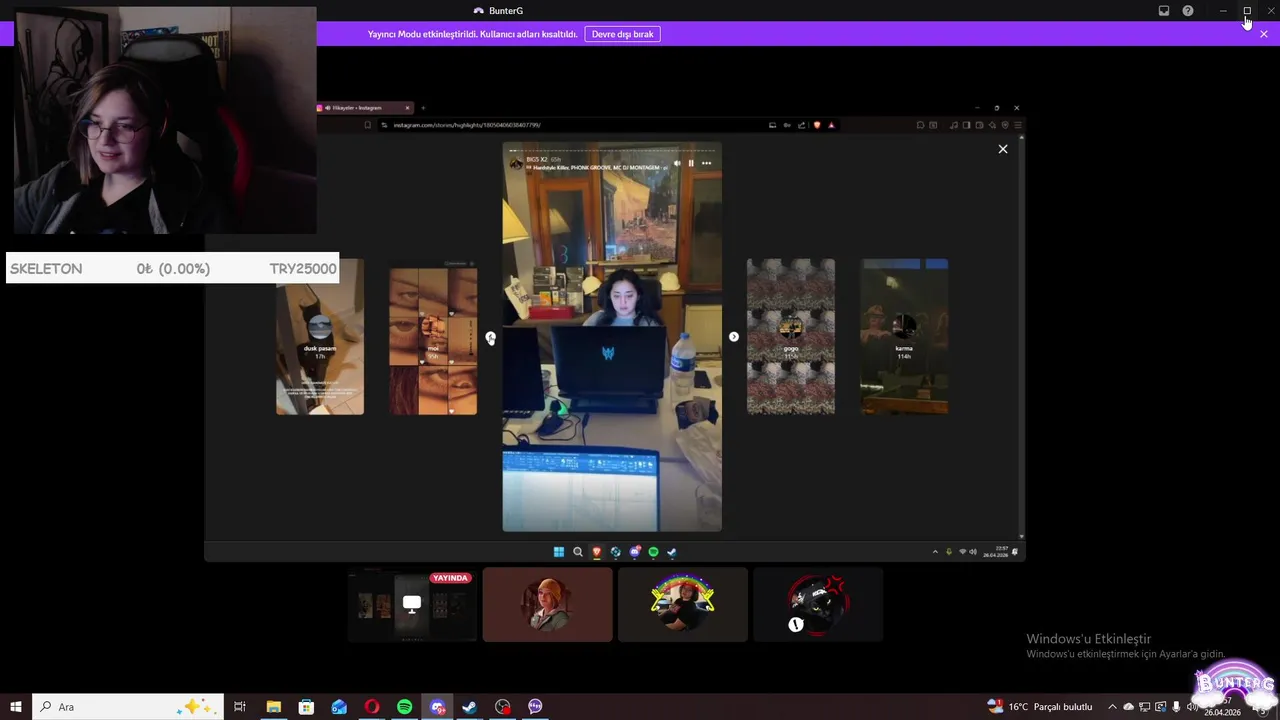Open the 'gogo' story thumbnail
Image resolution: width=1280 pixels, height=720 pixels.
[791, 337]
